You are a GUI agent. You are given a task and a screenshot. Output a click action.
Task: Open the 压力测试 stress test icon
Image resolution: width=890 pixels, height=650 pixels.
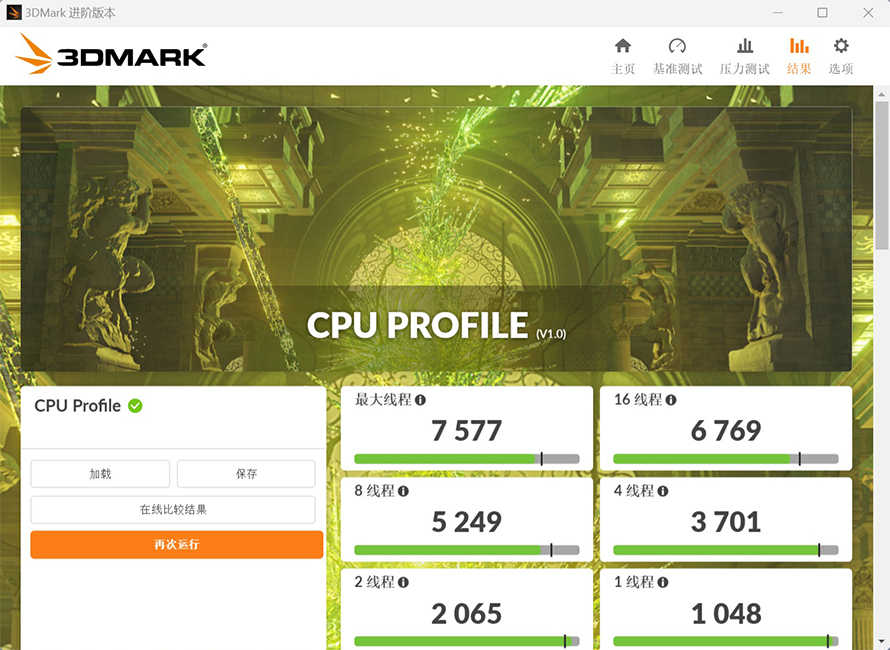tap(745, 45)
